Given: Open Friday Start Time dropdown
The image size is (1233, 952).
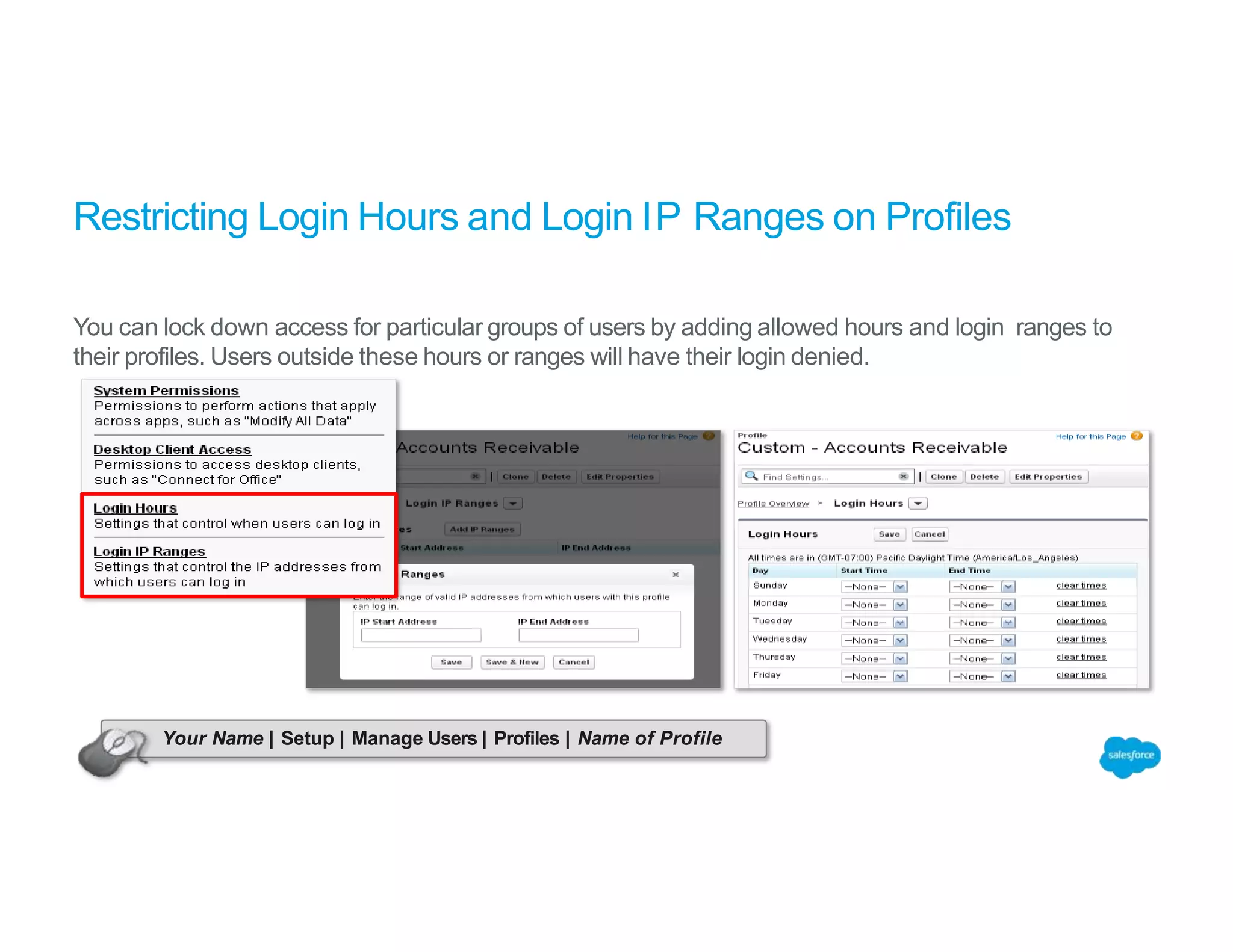Looking at the screenshot, I should pos(874,677).
